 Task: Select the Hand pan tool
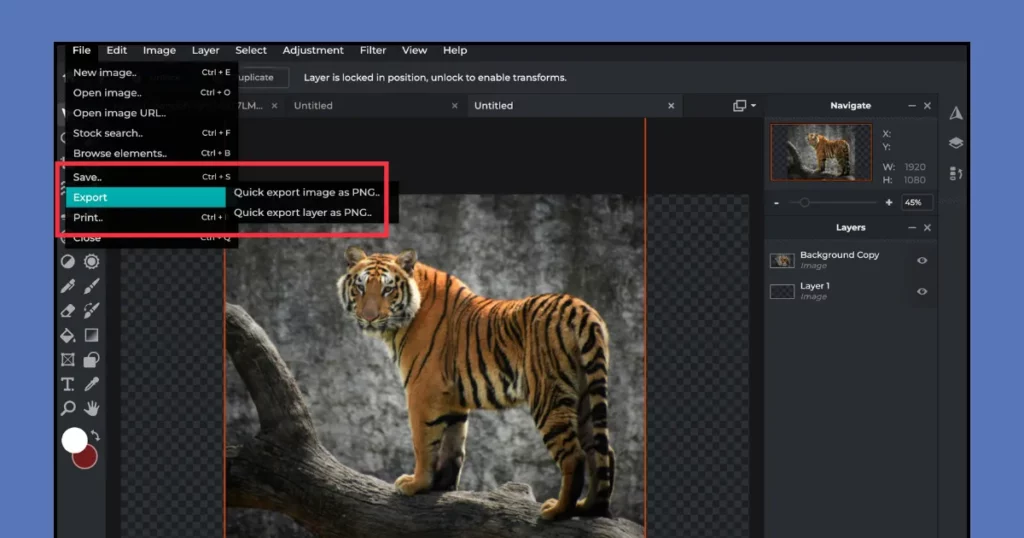pos(91,408)
